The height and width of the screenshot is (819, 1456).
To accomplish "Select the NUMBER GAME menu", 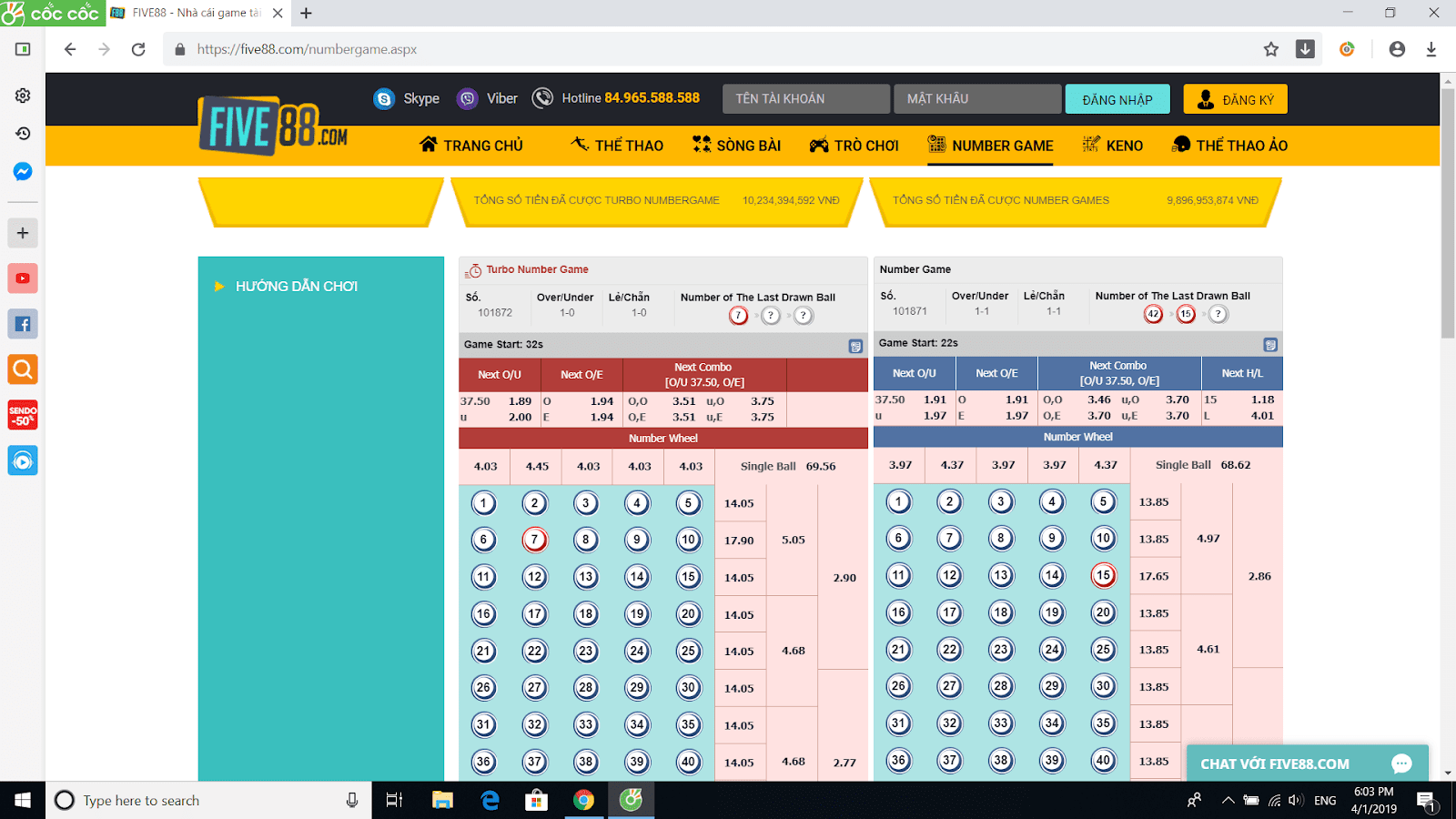I will (x=990, y=146).
